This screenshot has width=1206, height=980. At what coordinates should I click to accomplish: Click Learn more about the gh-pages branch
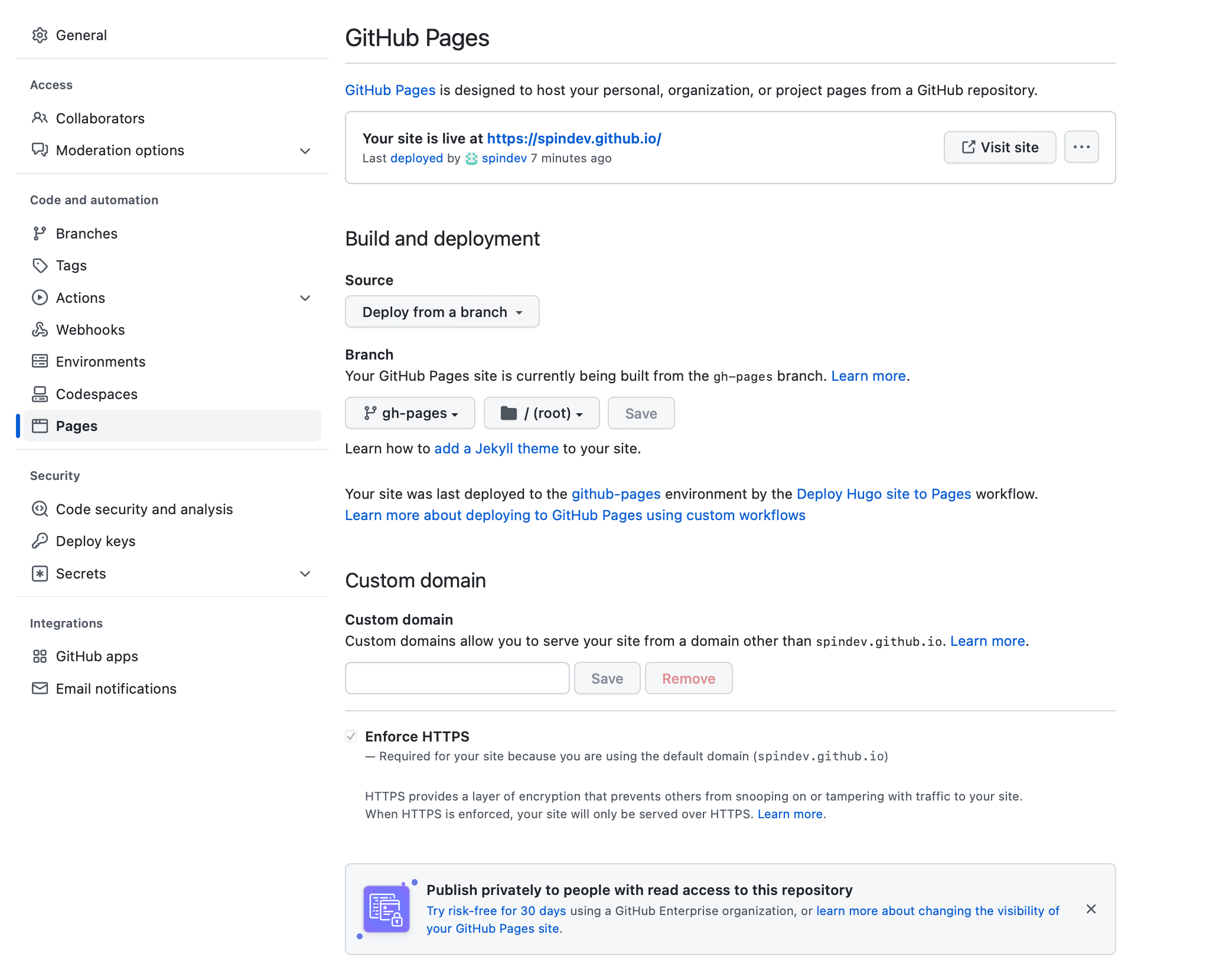pyautogui.click(x=868, y=376)
